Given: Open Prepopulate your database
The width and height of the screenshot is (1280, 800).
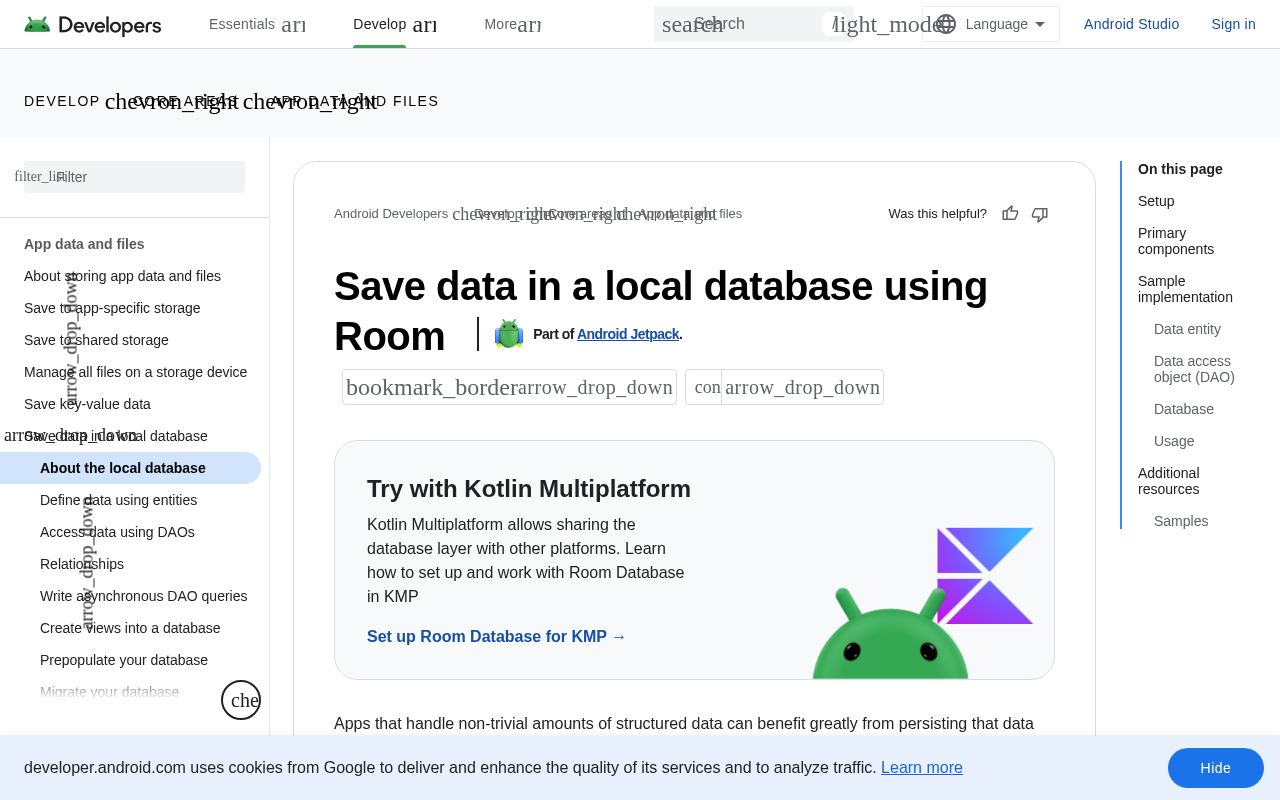Looking at the screenshot, I should (x=124, y=660).
